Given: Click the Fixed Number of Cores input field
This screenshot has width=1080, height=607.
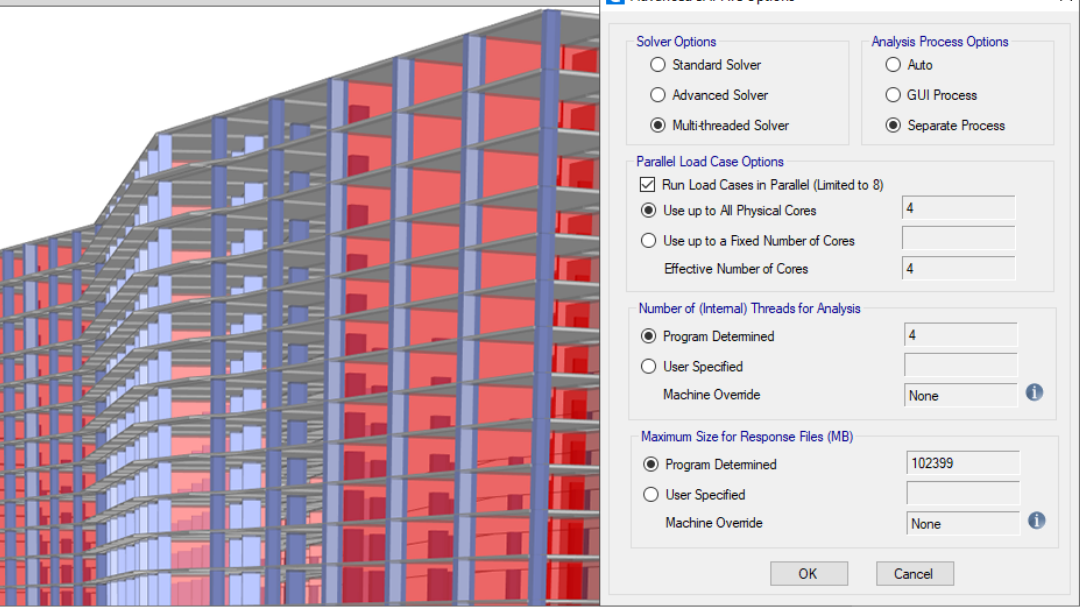Looking at the screenshot, I should click(958, 238).
